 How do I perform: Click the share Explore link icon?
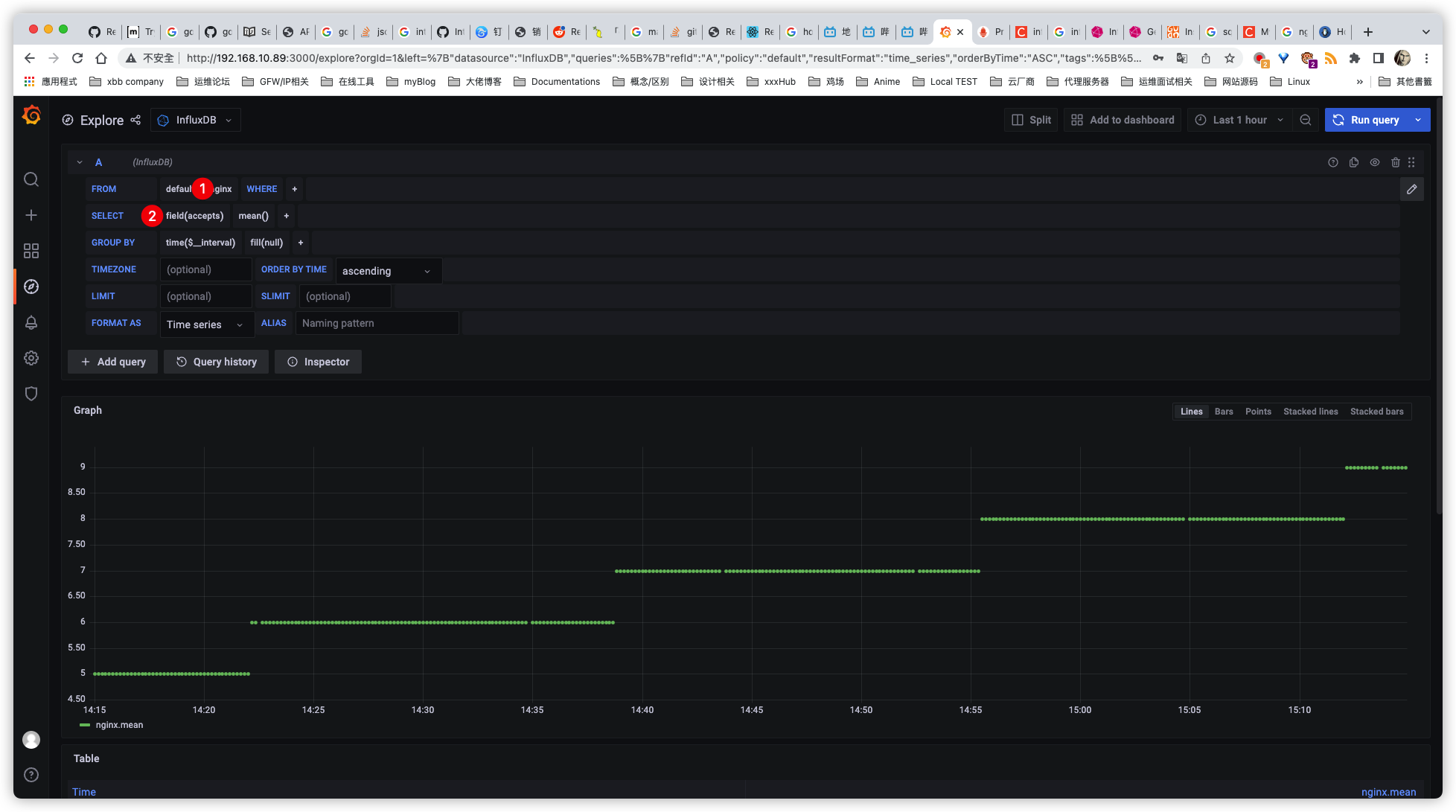pos(135,120)
